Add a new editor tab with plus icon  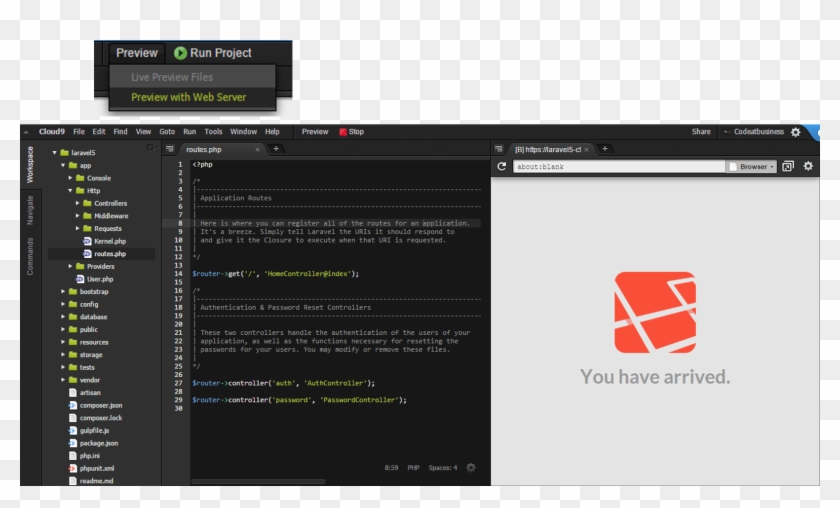(x=276, y=149)
